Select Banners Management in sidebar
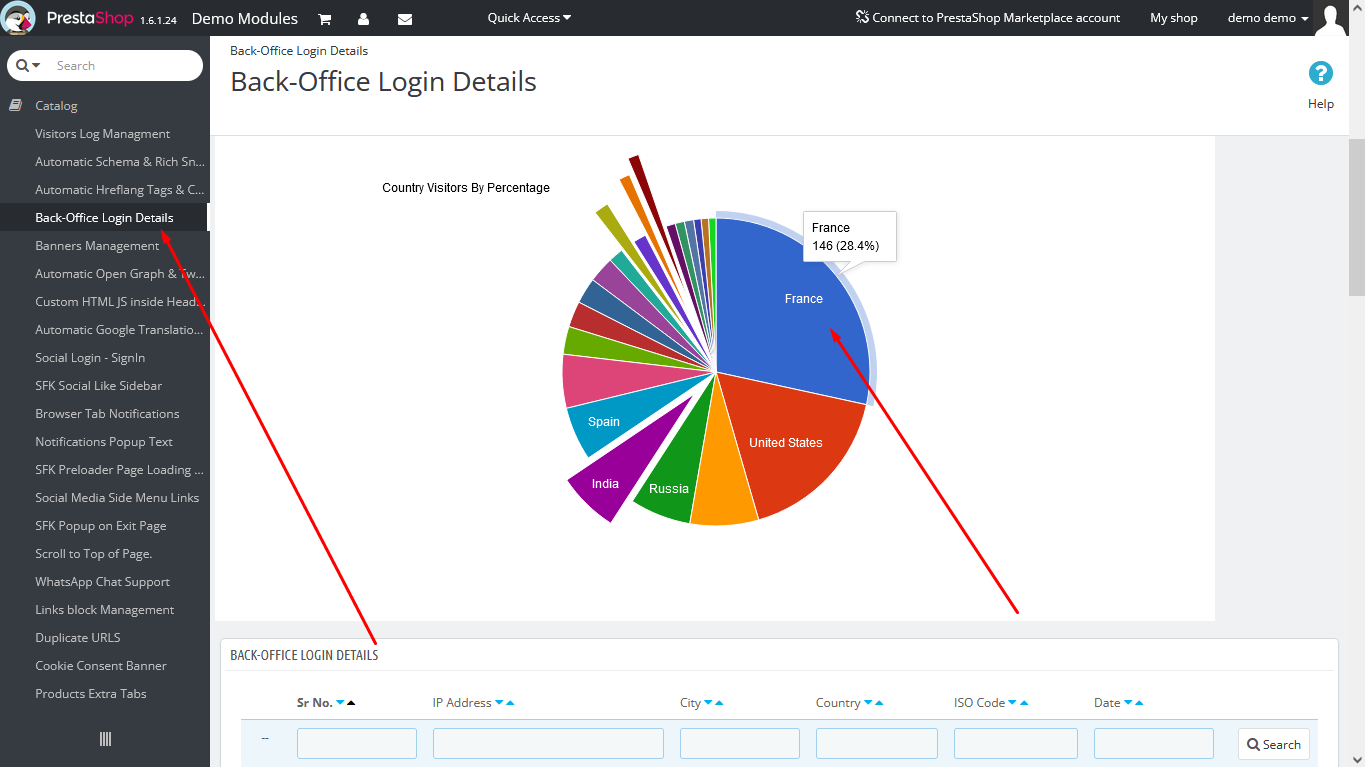1365x767 pixels. 97,246
